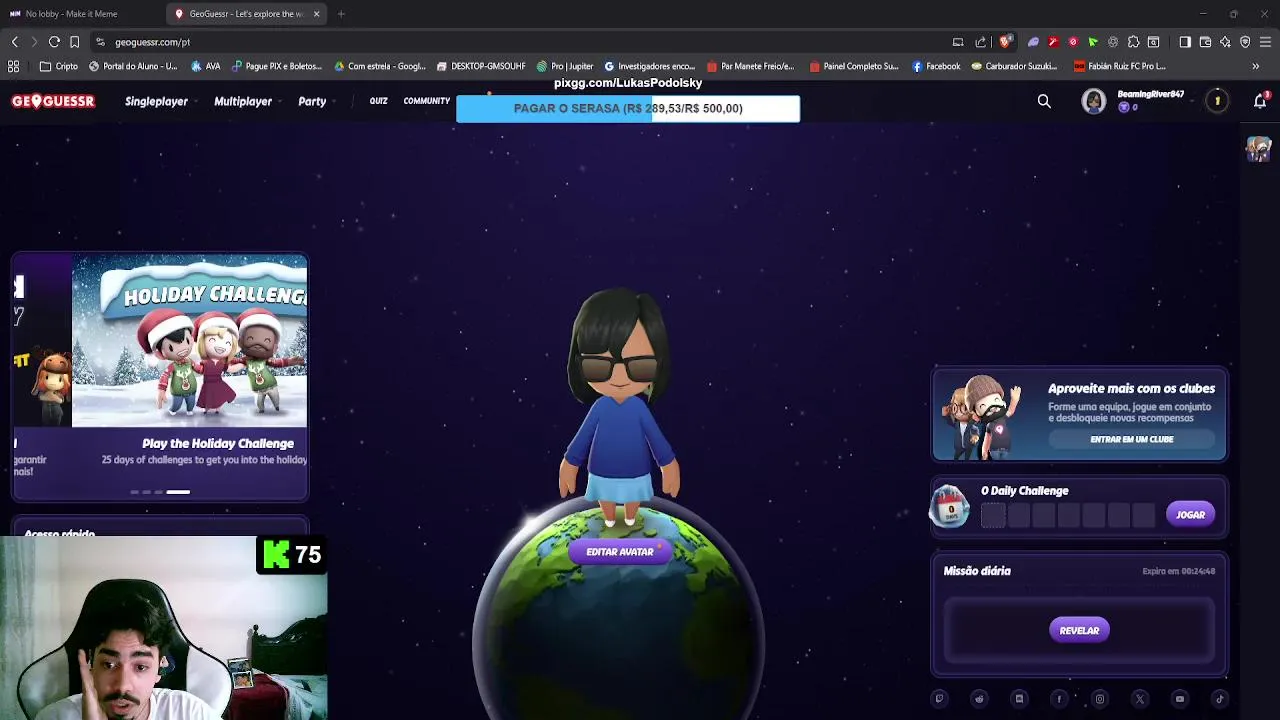Open the Reddit social link
This screenshot has width=1280, height=720.
coord(979,699)
